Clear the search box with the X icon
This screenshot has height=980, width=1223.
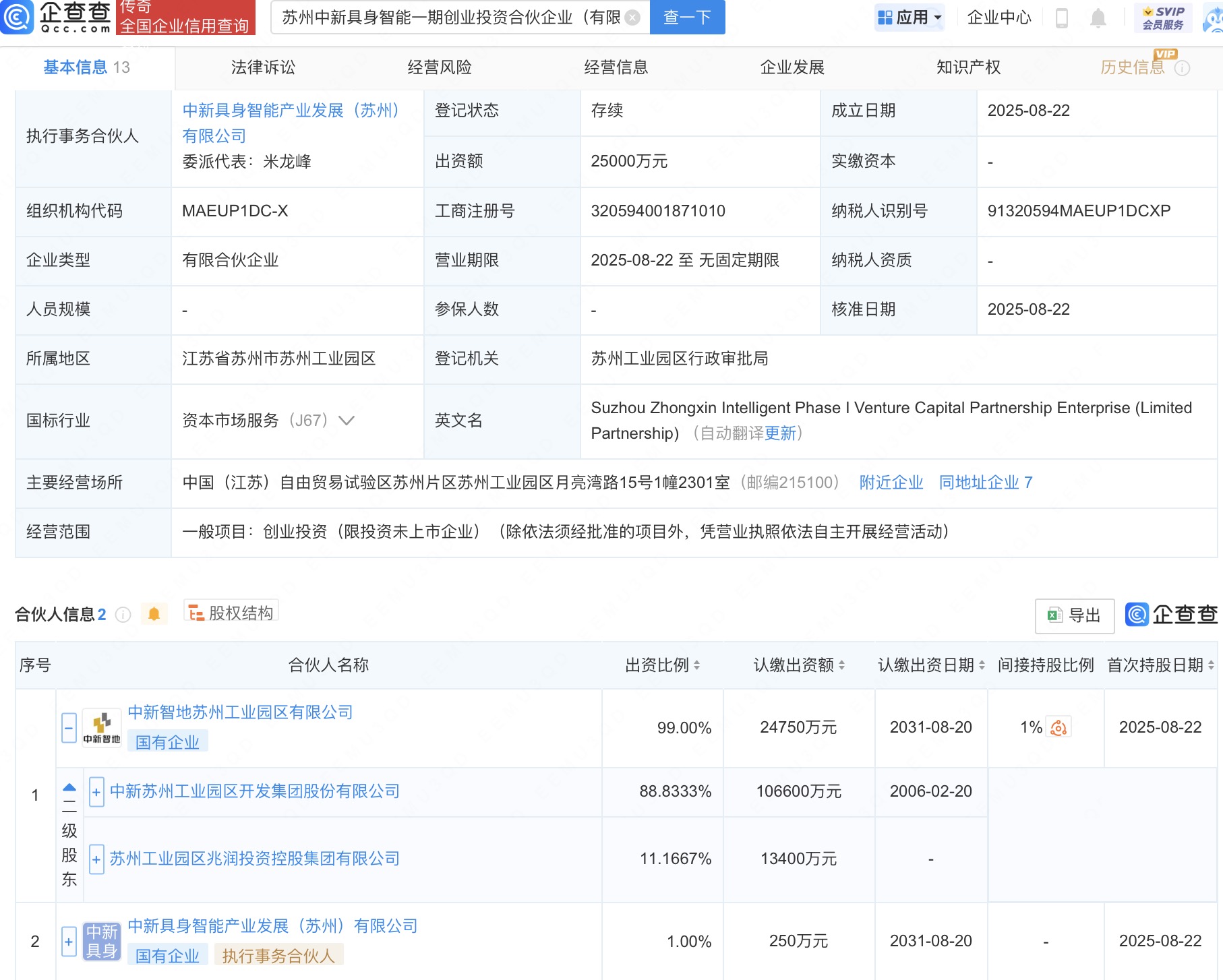[632, 18]
